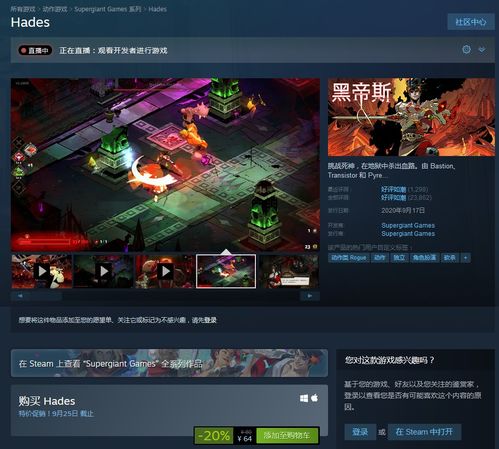499x449 pixels.
Task: Select the 独立 tag
Action: point(399,258)
